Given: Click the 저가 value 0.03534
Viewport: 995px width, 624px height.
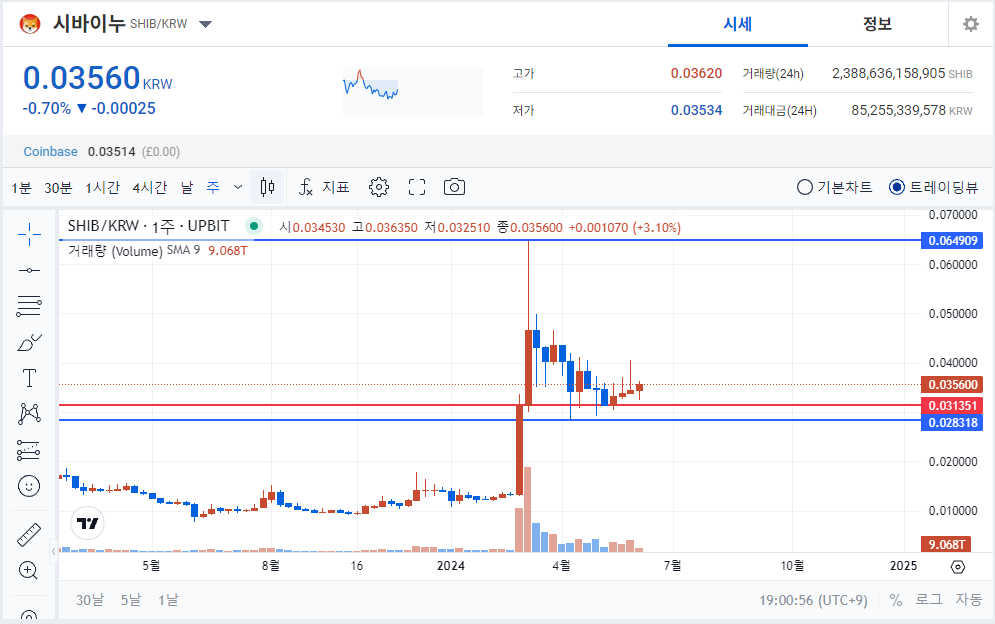Looking at the screenshot, I should pyautogui.click(x=696, y=110).
